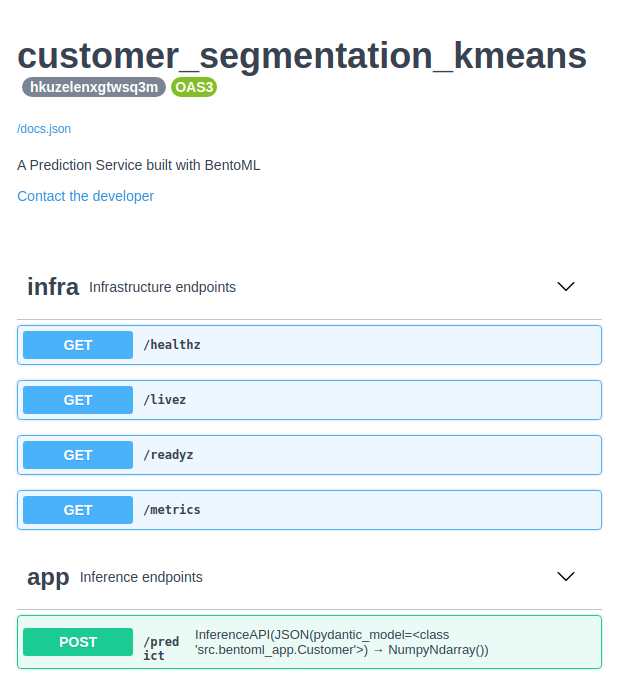Open the /docs.json link
The width and height of the screenshot is (623, 683).
(44, 129)
